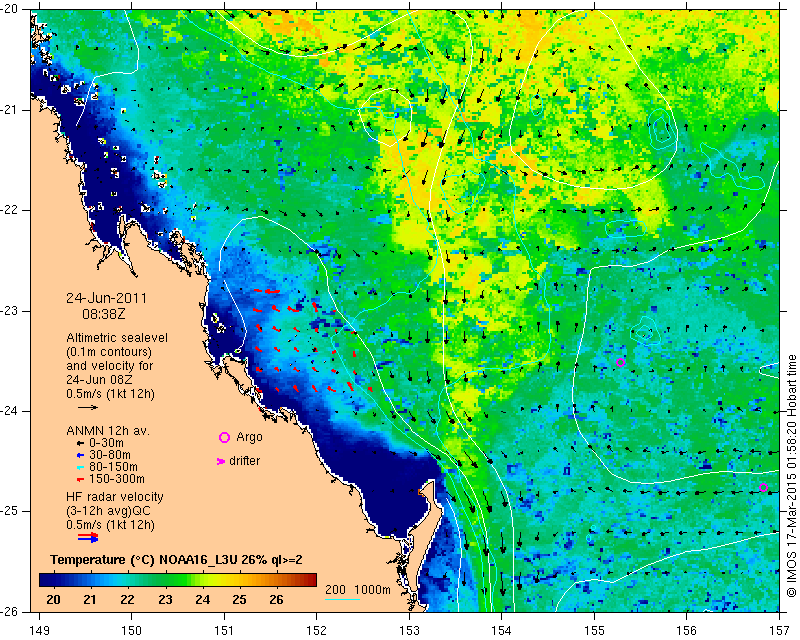The height and width of the screenshot is (640, 800).
Task: Click the '30-80m' depth label
Action: 110,455
